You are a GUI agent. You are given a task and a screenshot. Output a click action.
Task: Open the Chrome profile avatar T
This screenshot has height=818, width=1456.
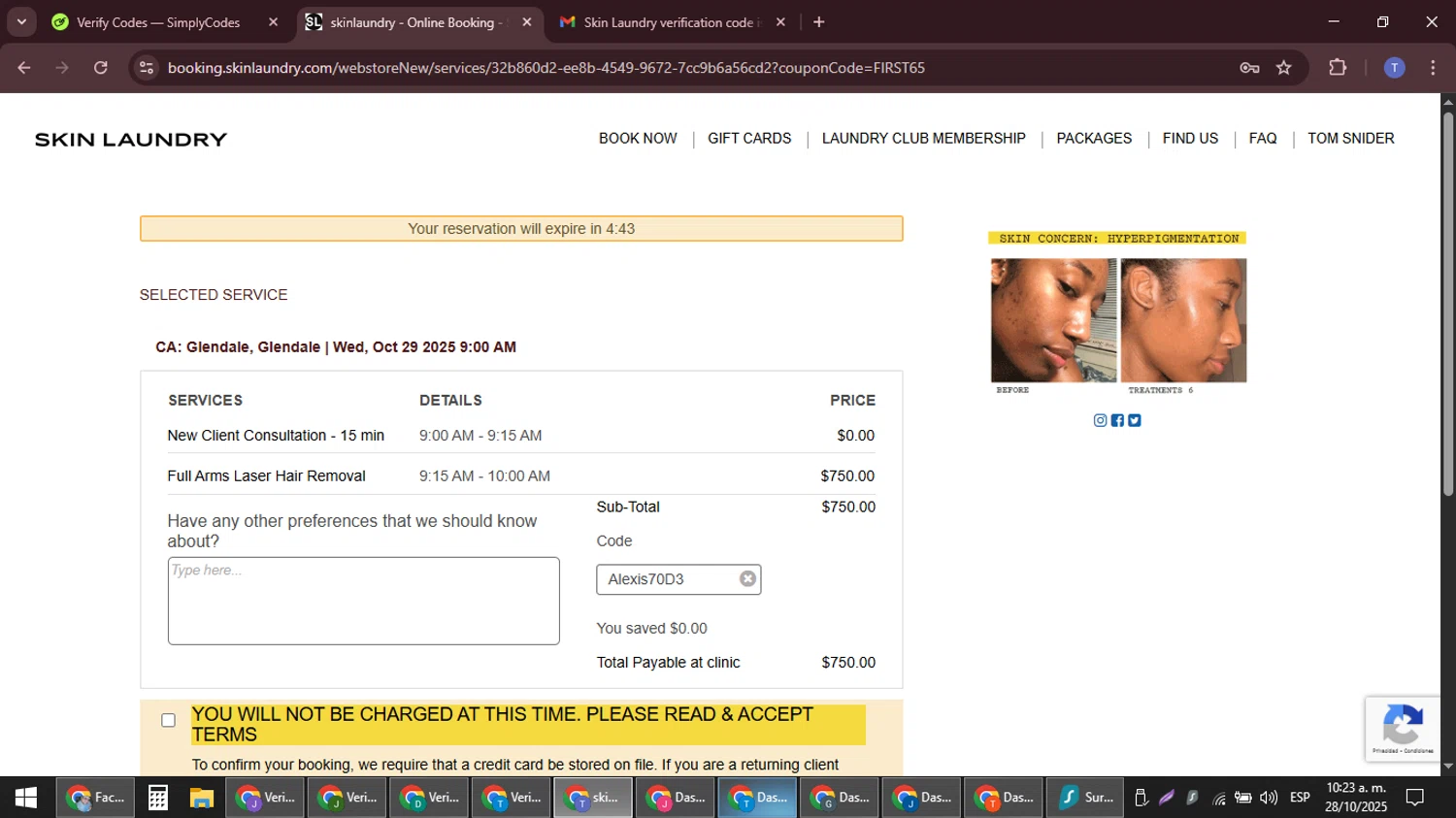(x=1394, y=68)
